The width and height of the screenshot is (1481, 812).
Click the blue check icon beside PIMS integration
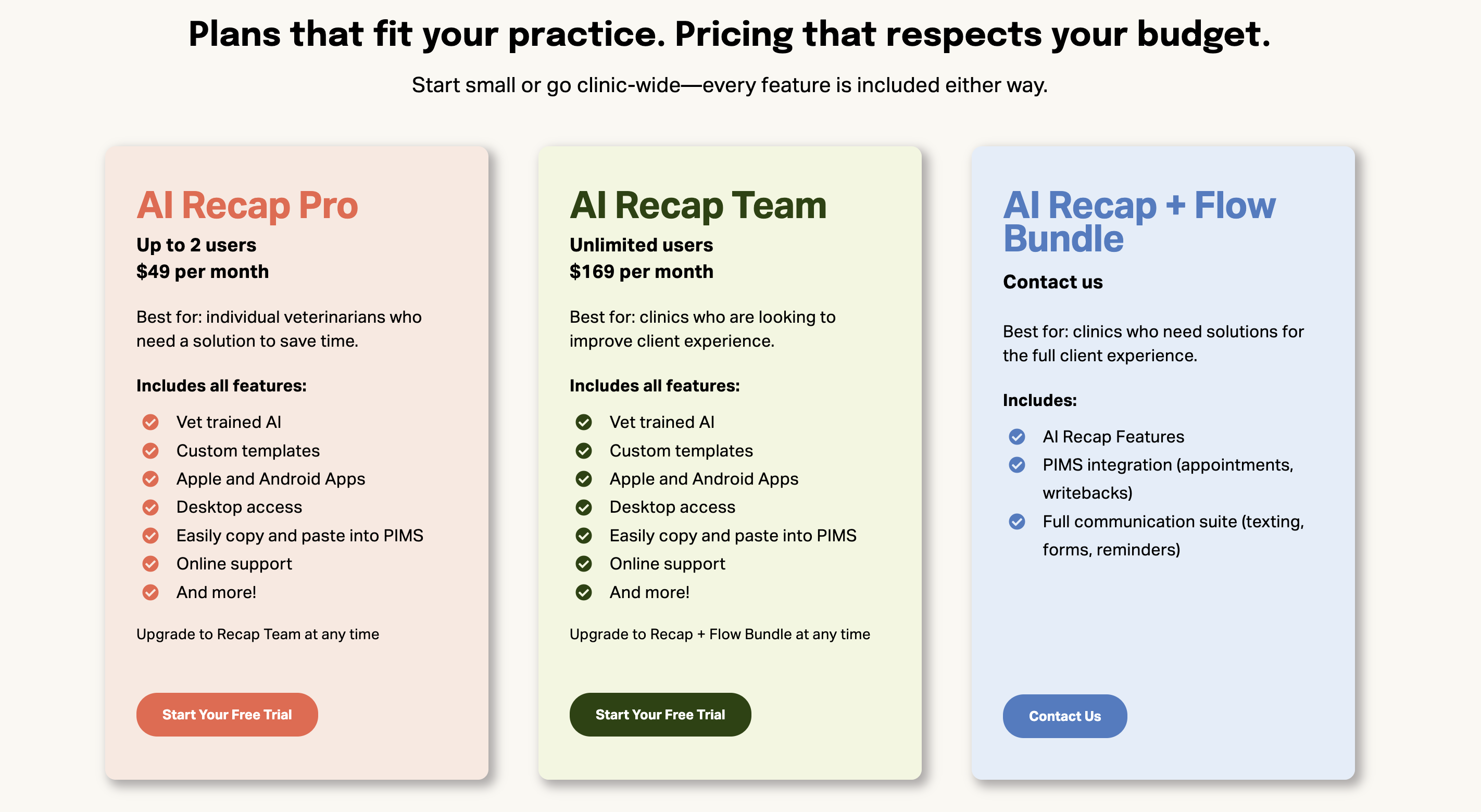click(x=1016, y=465)
